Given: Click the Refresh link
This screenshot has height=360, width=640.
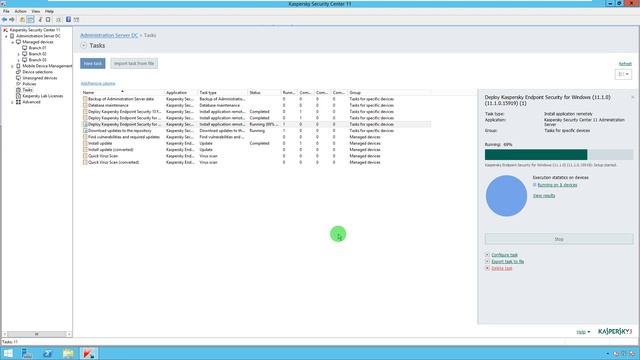Looking at the screenshot, I should [x=625, y=64].
